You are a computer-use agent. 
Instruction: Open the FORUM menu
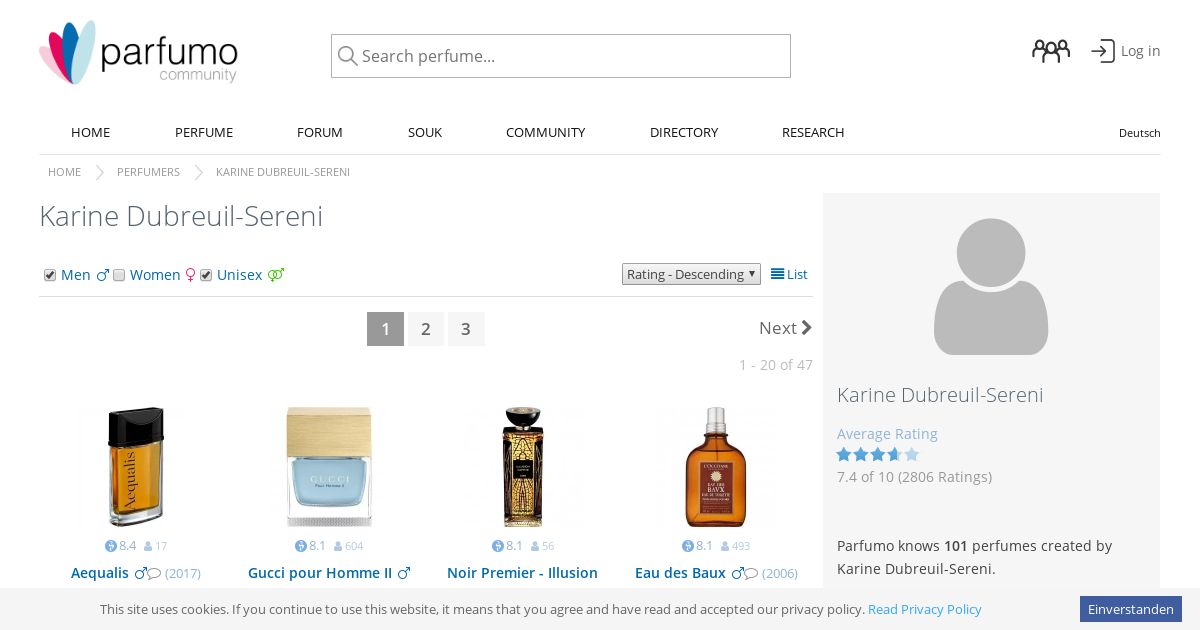point(320,132)
